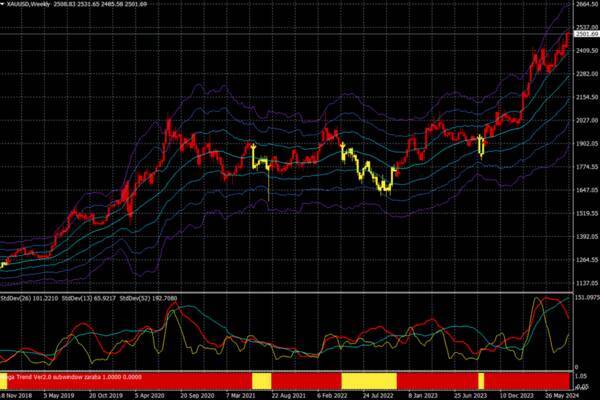This screenshot has width=600, height=400.
Task: Click the StdDev(26) indicator label
Action: click(x=29, y=298)
